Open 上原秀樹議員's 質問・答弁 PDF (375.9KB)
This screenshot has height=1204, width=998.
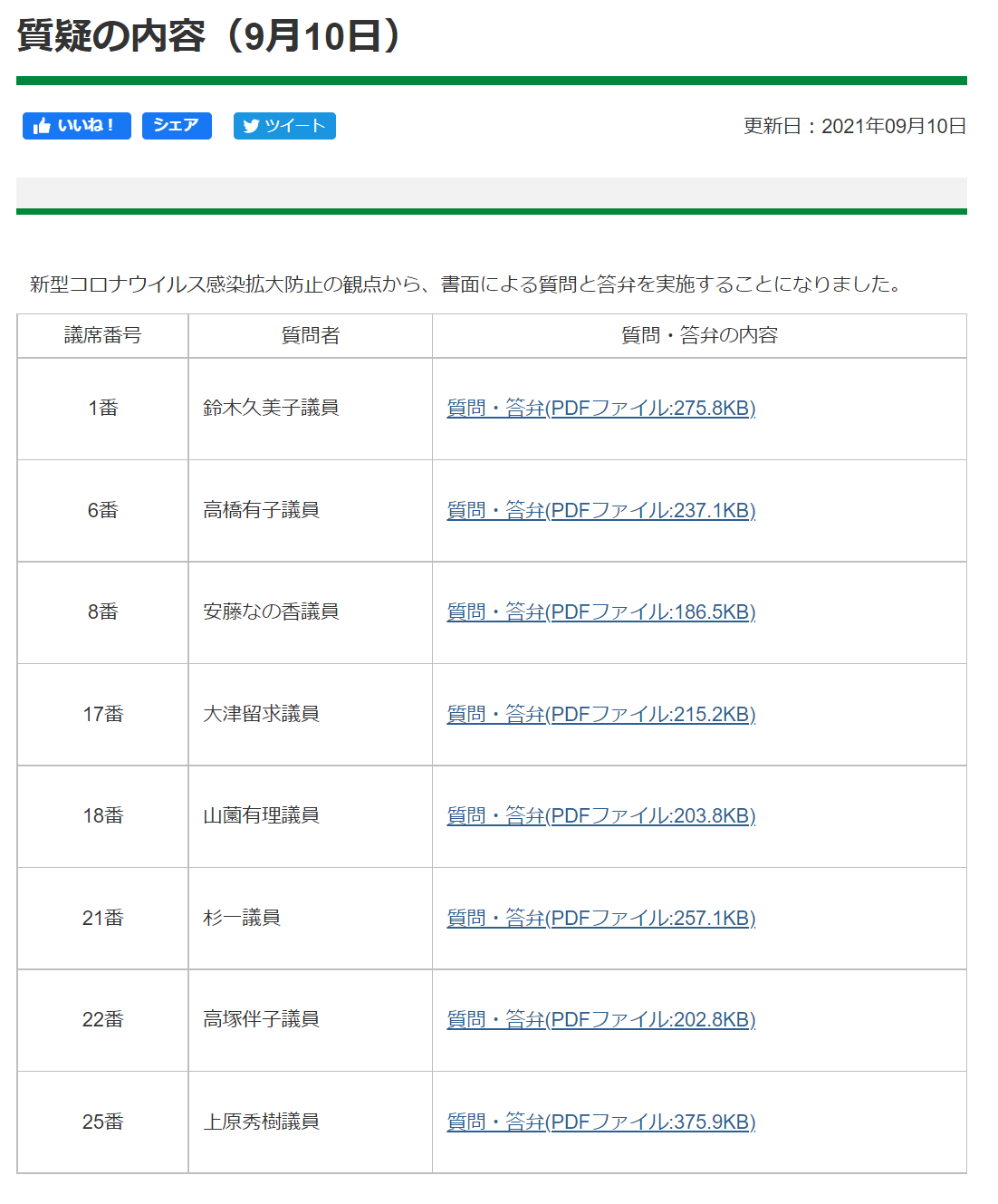(601, 1122)
